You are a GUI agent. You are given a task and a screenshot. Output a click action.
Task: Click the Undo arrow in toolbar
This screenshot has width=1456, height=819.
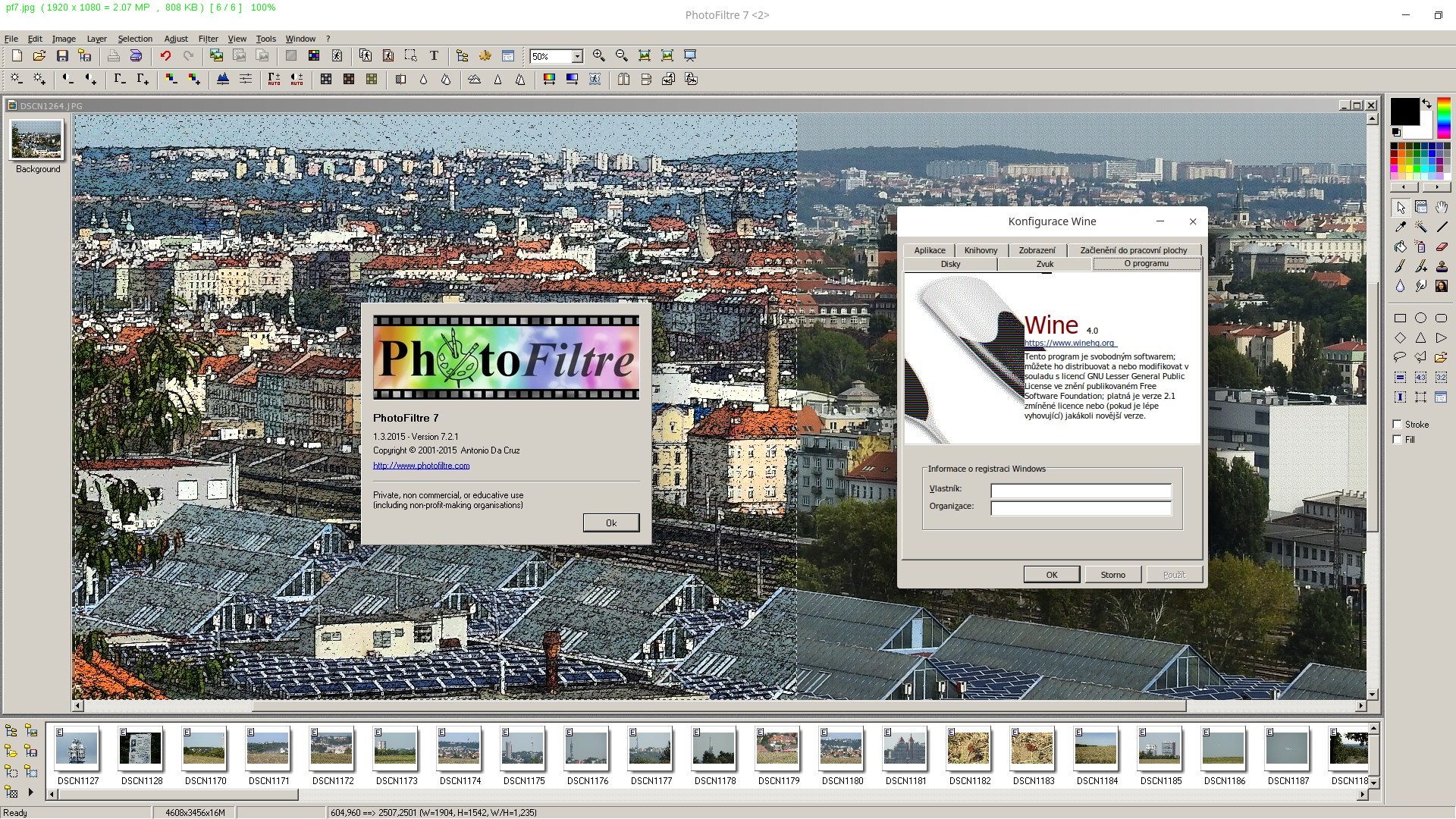(165, 55)
